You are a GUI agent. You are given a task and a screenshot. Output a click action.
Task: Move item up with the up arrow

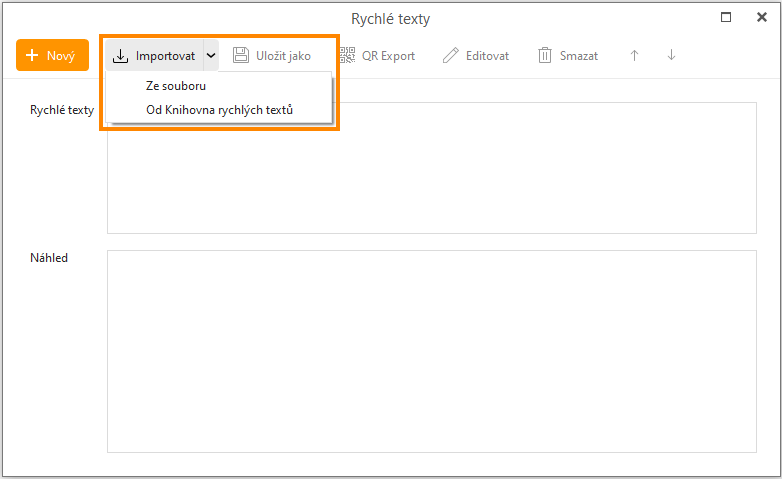(x=634, y=56)
